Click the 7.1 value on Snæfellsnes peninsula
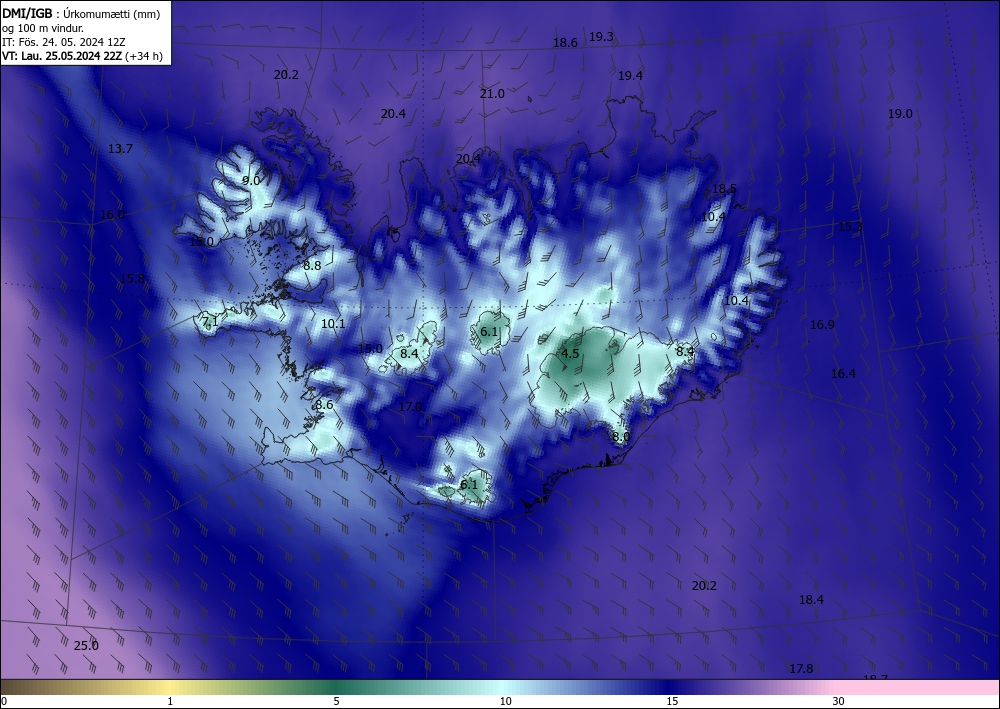Image resolution: width=1000 pixels, height=709 pixels. 210,322
